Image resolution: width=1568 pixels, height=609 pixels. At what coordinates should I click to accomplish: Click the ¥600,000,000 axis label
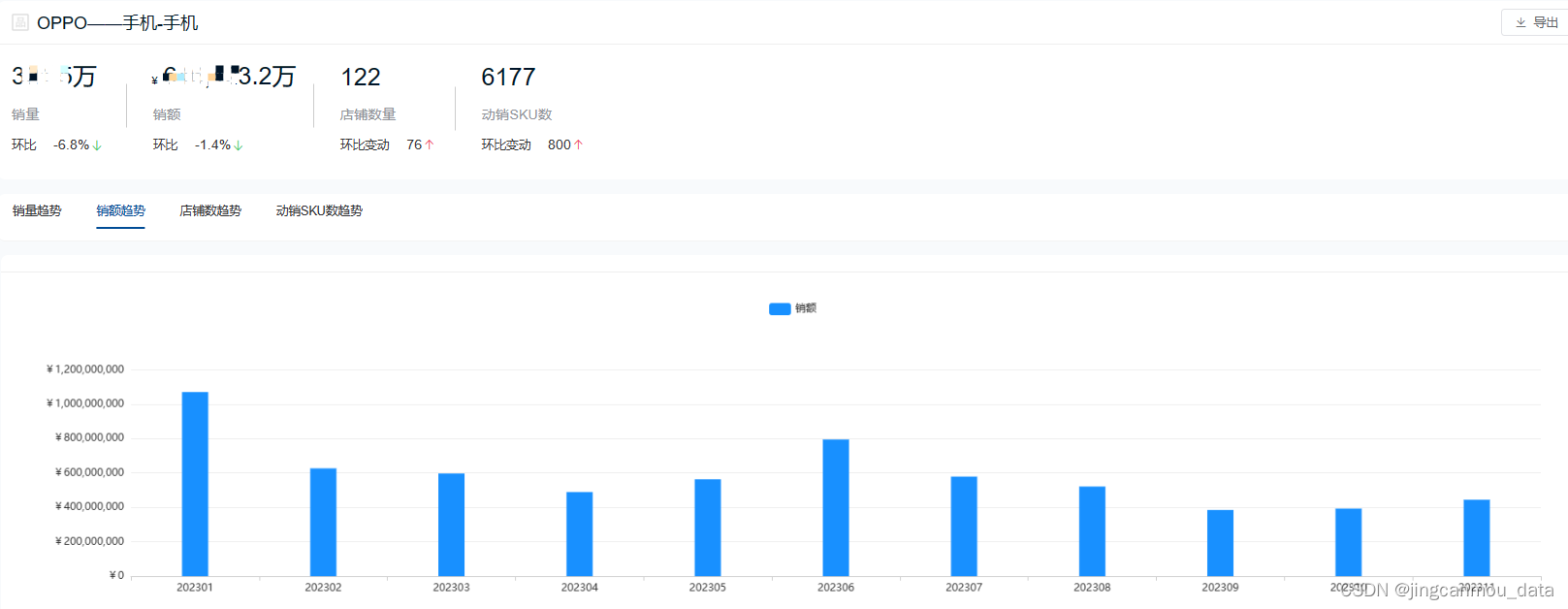click(x=89, y=472)
